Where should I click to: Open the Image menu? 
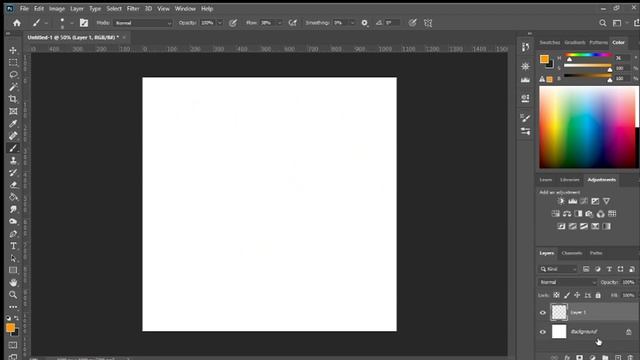(57, 9)
